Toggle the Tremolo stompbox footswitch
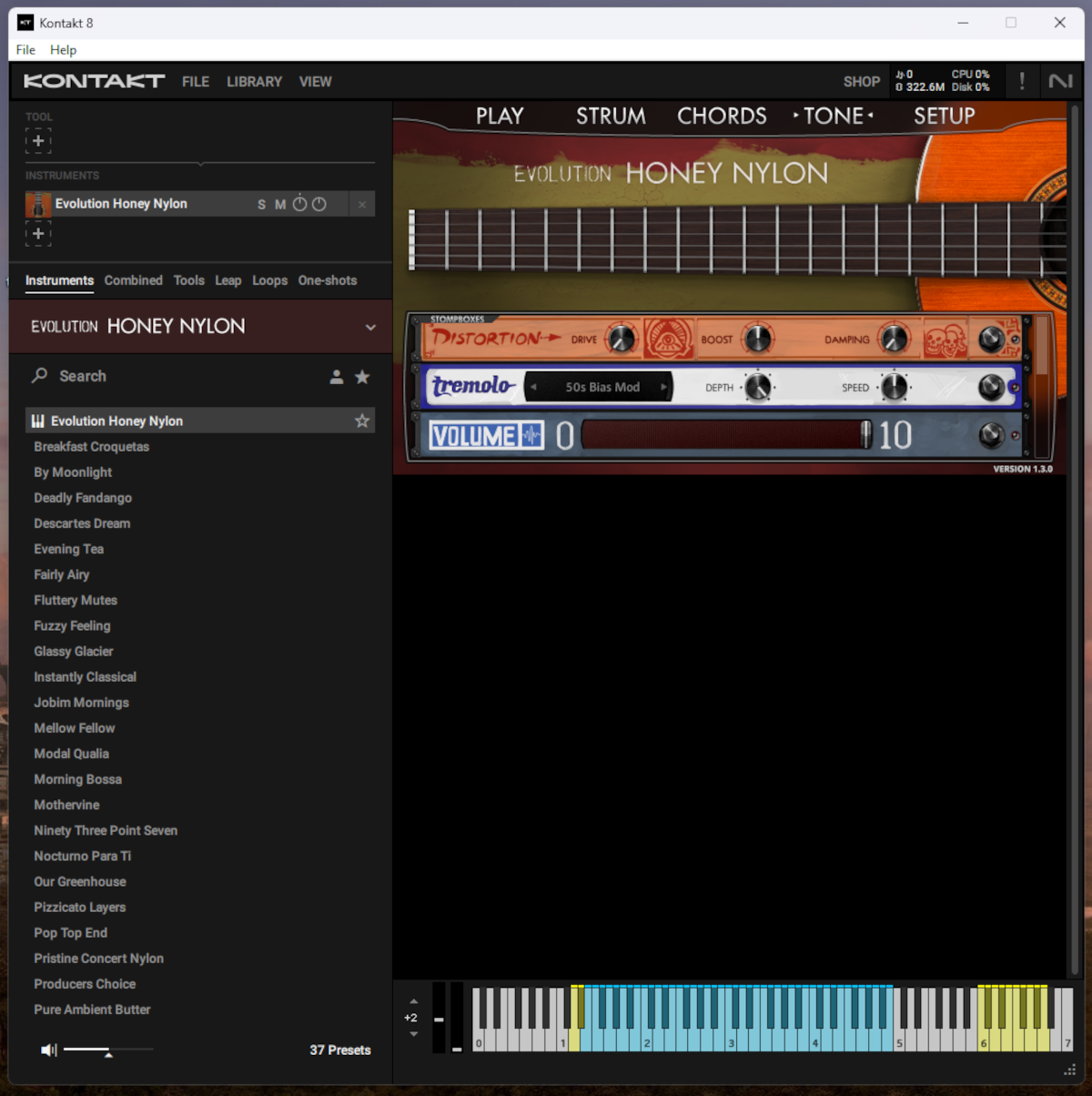The height and width of the screenshot is (1096, 1092). pos(991,387)
